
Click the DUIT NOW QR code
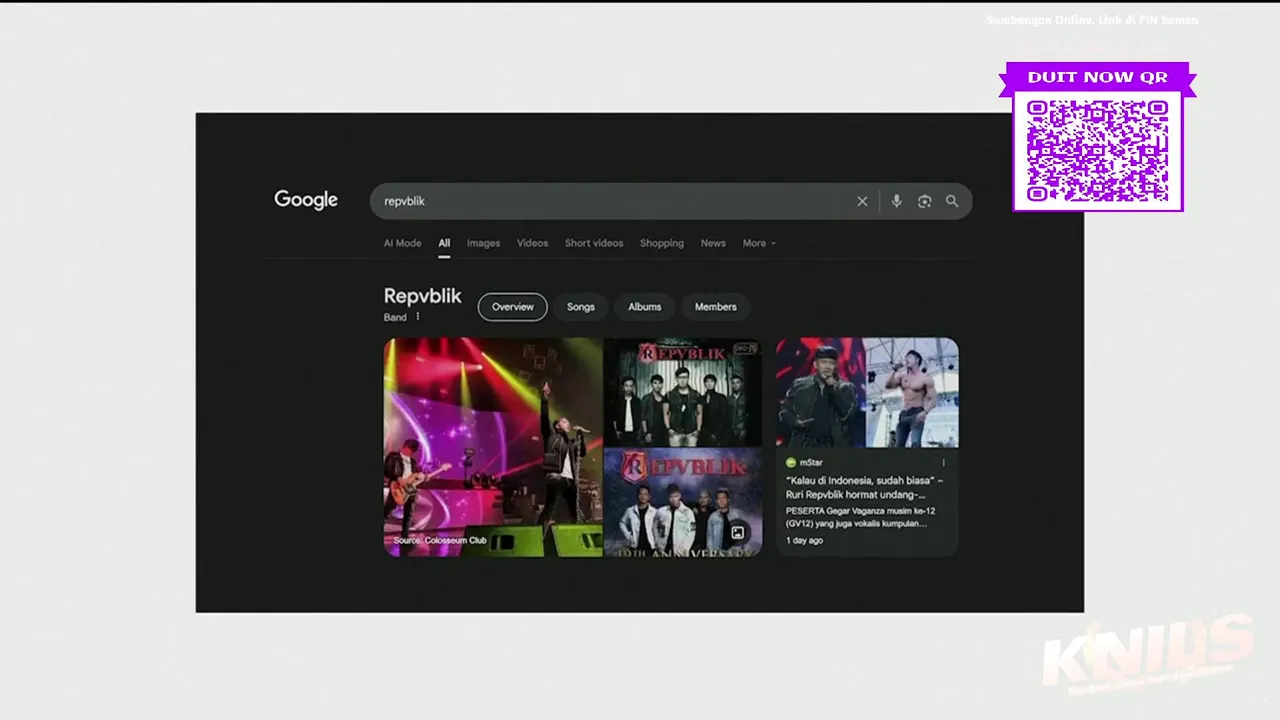1097,150
